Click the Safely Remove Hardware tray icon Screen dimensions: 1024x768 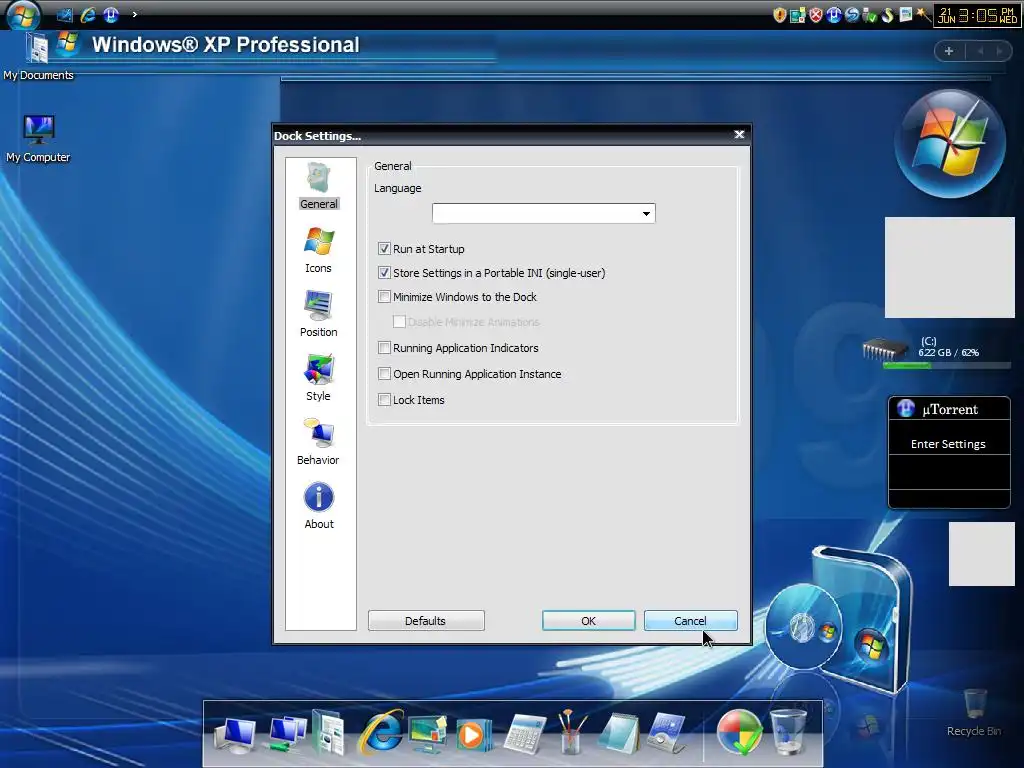[x=870, y=15]
